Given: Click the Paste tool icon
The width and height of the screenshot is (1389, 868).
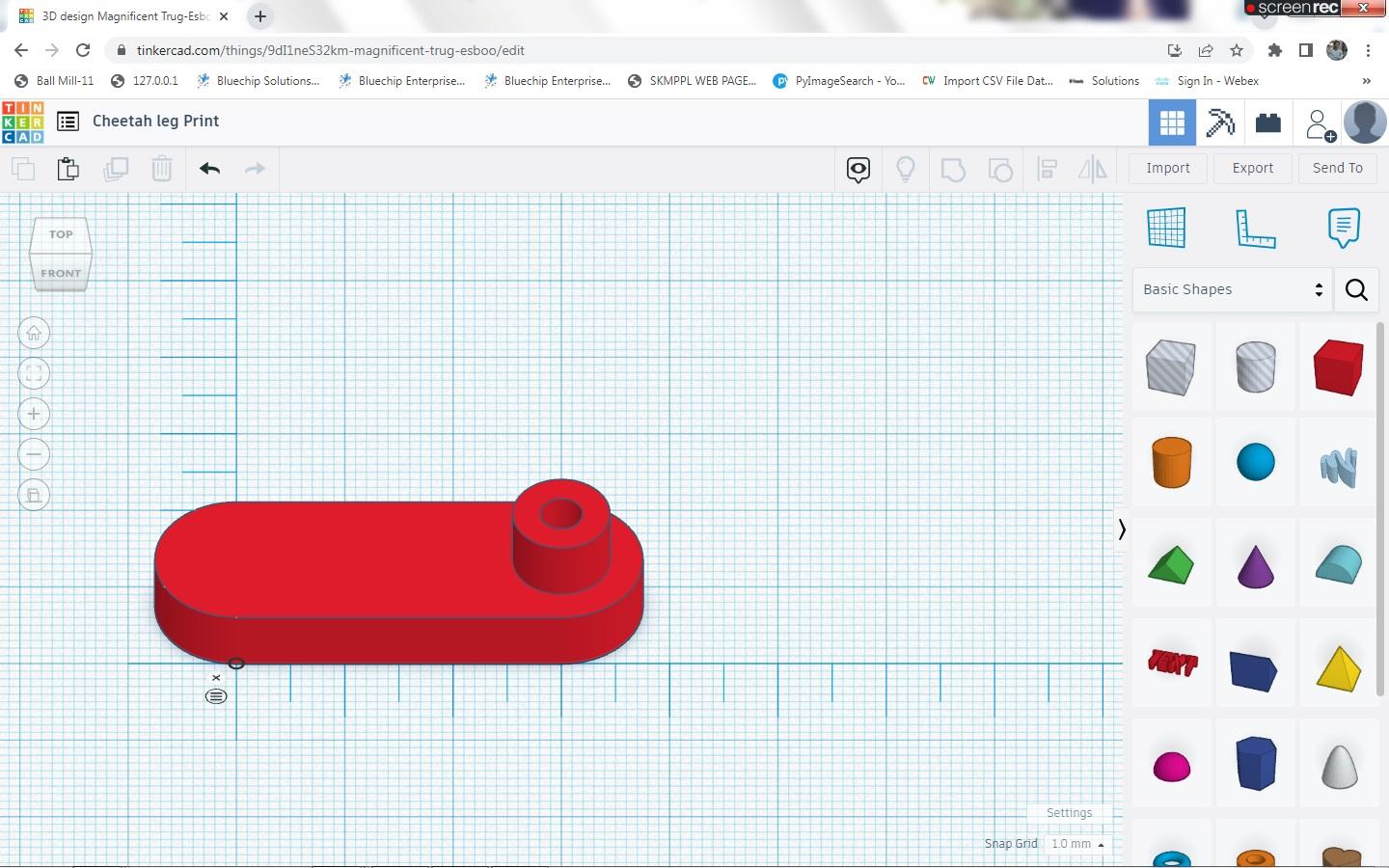Looking at the screenshot, I should click(x=68, y=169).
